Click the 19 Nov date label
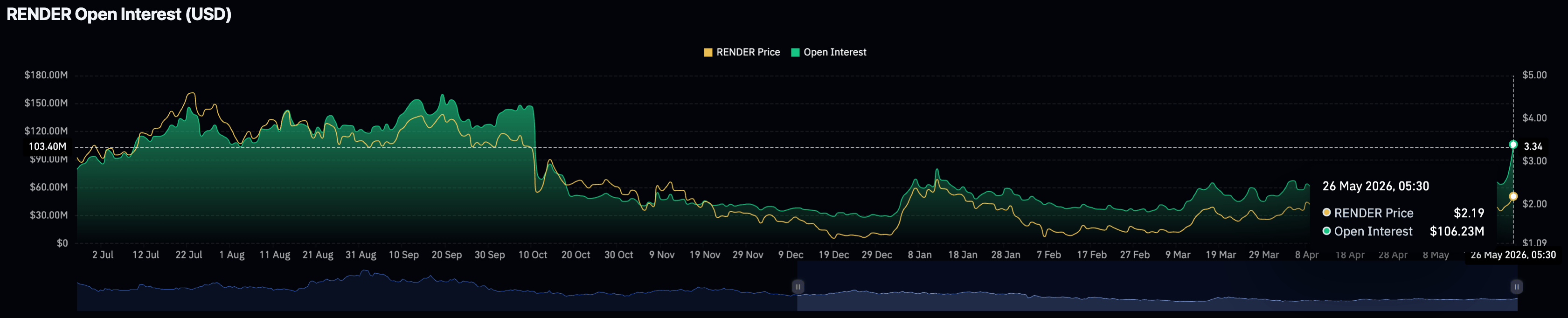Image resolution: width=1568 pixels, height=318 pixels. click(x=705, y=255)
